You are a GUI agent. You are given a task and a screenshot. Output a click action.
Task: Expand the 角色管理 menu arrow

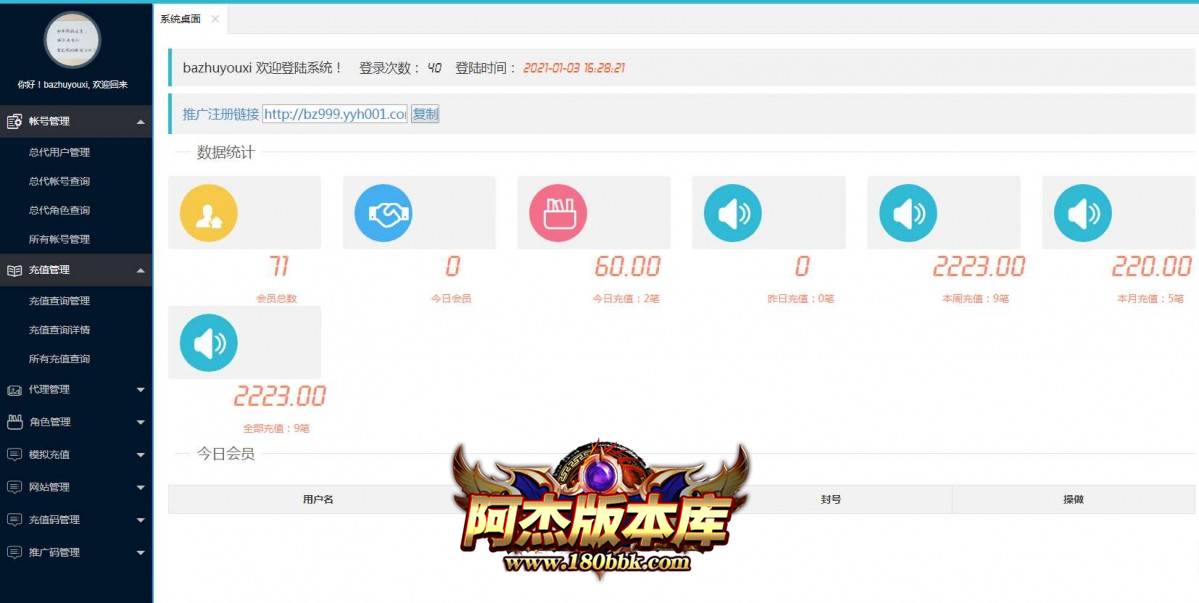[x=140, y=422]
